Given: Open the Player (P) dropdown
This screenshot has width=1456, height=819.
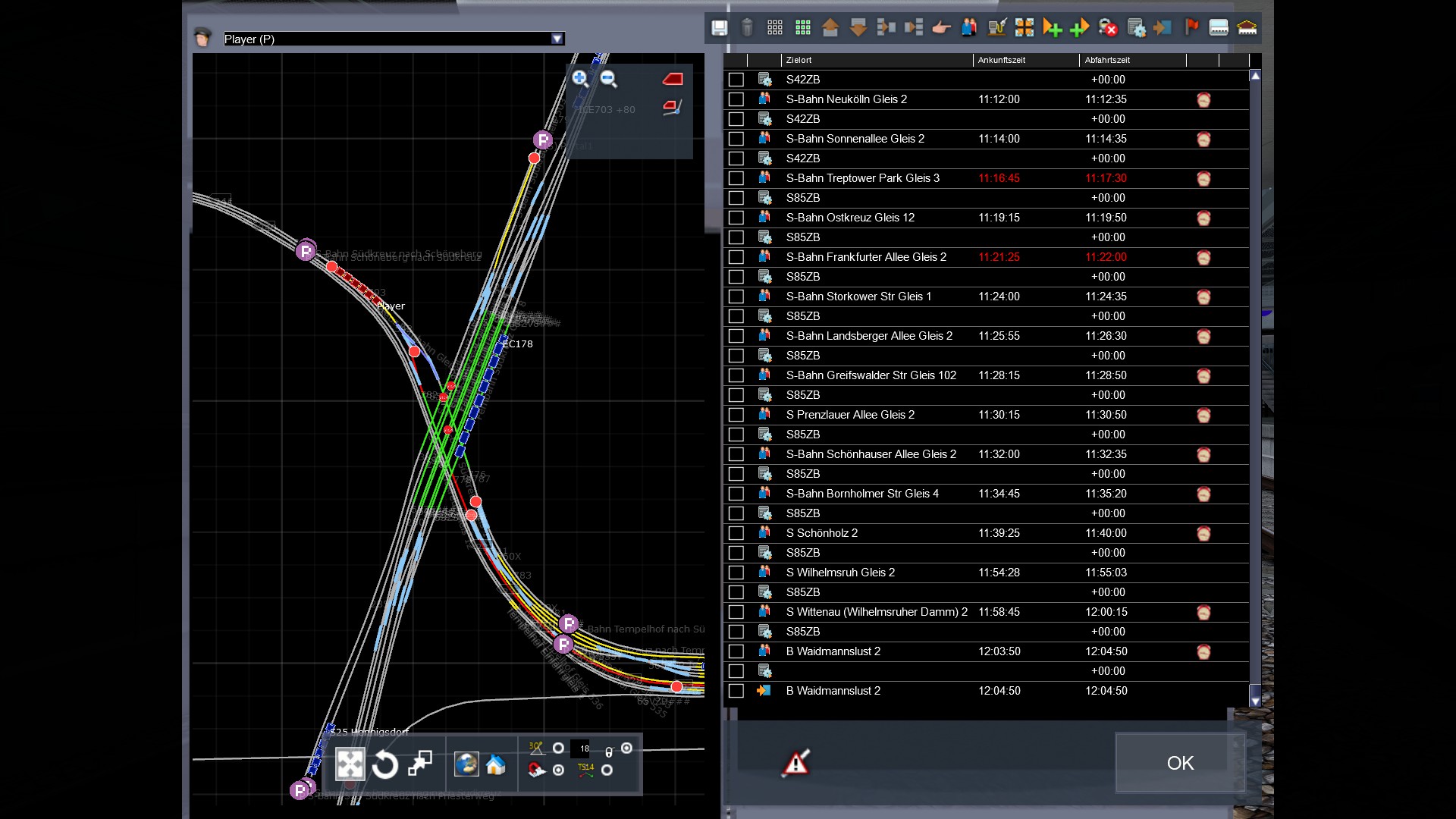Looking at the screenshot, I should [557, 39].
